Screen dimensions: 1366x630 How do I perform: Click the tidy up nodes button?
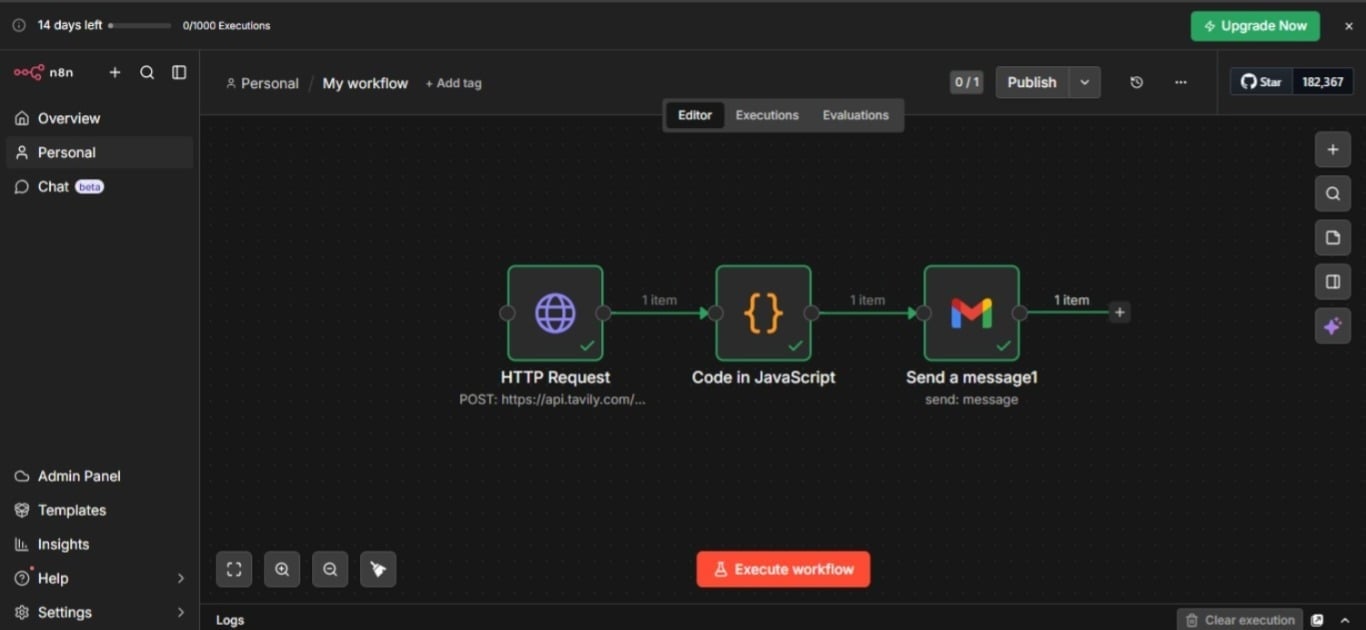coord(378,569)
